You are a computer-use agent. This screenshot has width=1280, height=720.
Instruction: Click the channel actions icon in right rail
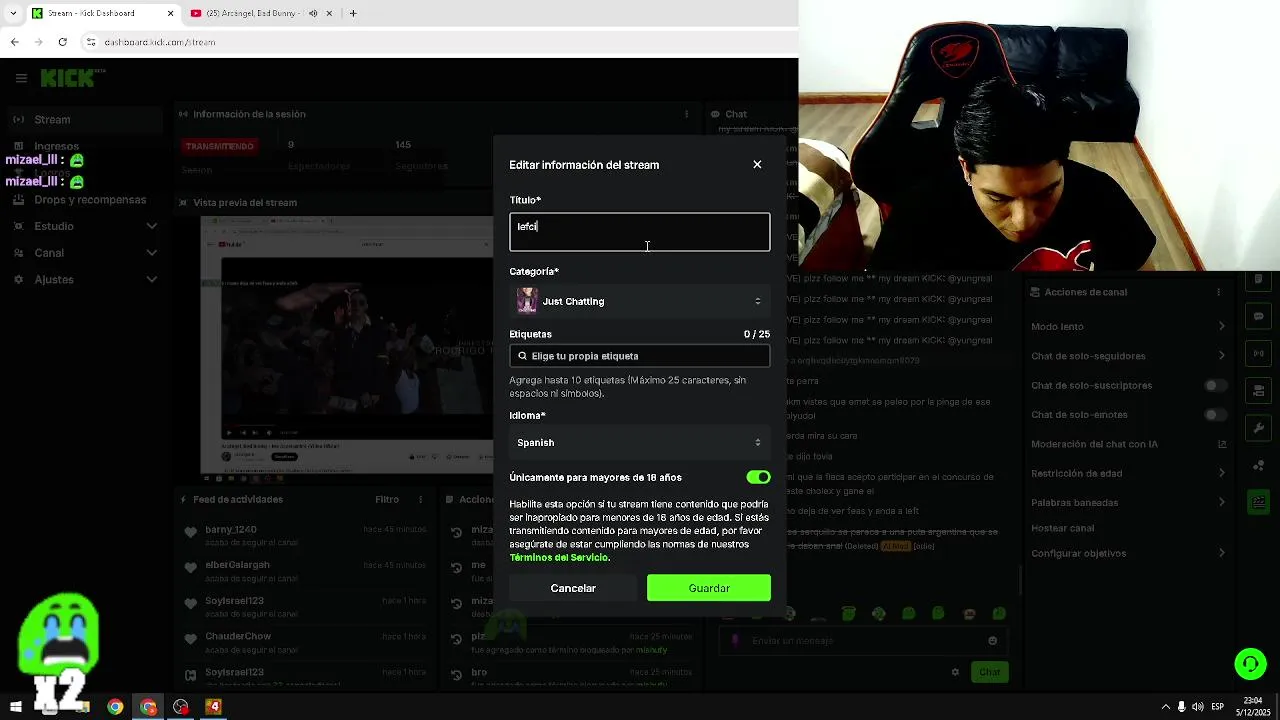click(x=1259, y=390)
